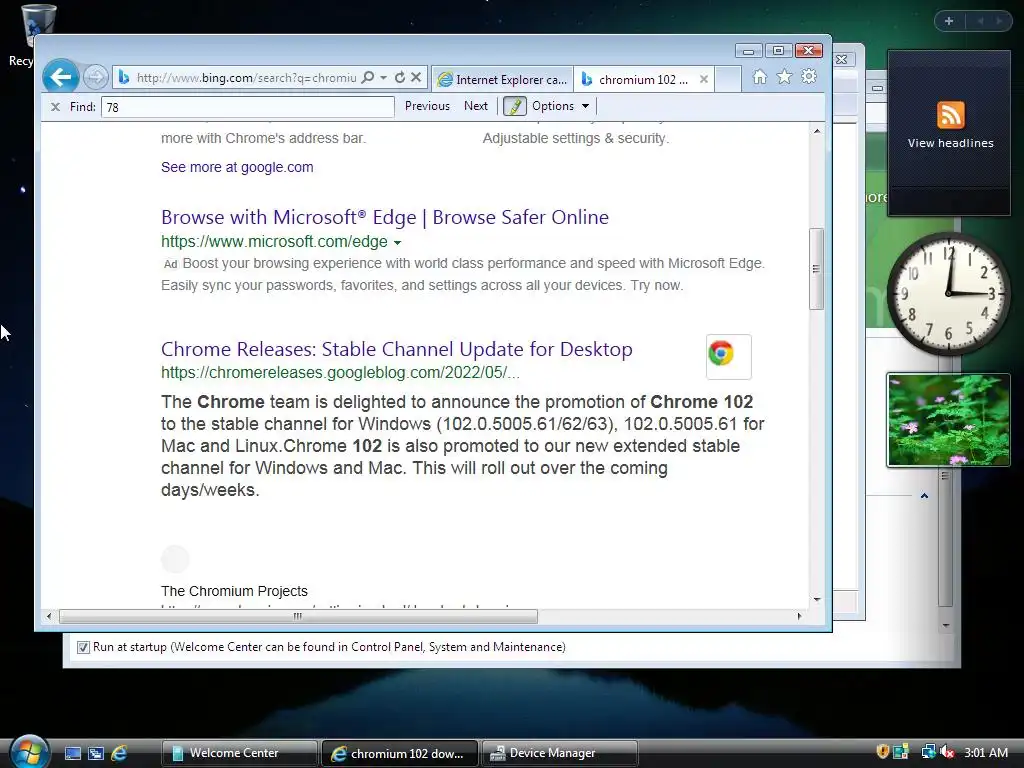The height and width of the screenshot is (768, 1024).
Task: Open the Find bar Options dropdown
Action: (561, 106)
